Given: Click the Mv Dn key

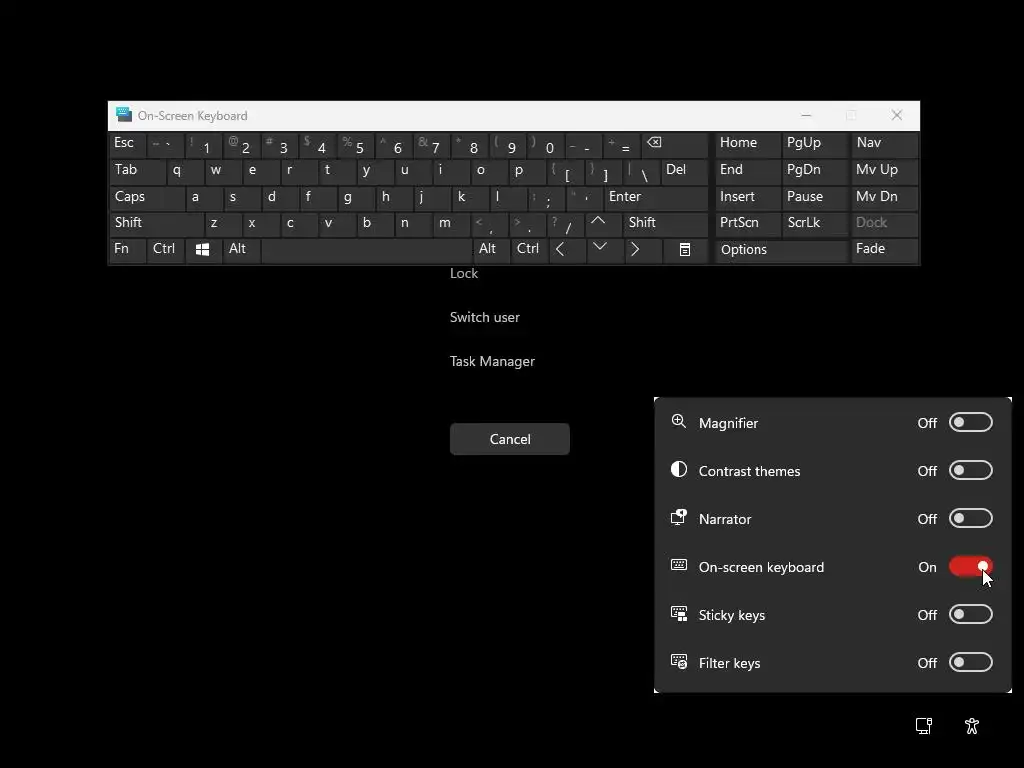Looking at the screenshot, I should [884, 198].
